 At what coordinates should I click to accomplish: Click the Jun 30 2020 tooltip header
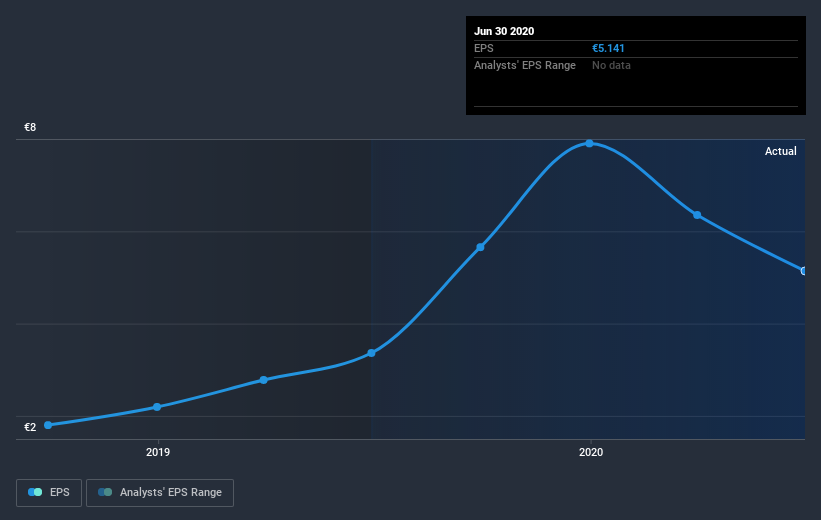(x=504, y=31)
